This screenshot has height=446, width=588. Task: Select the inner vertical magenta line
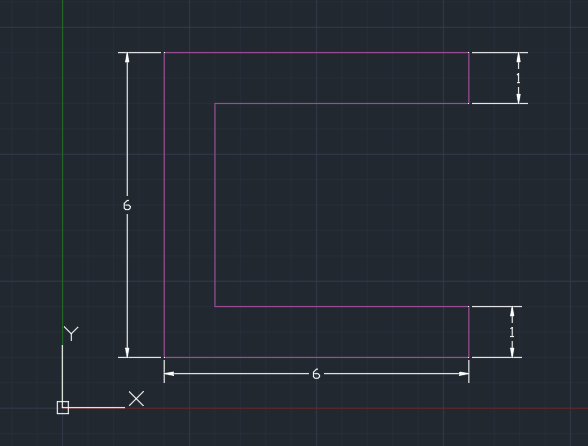[x=215, y=205]
